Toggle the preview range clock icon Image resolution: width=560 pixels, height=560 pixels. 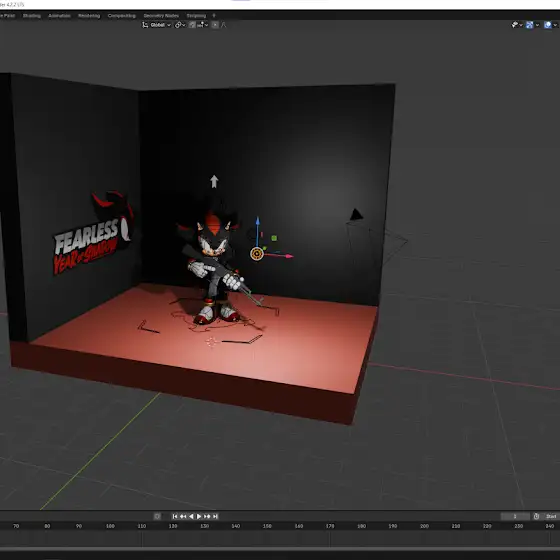536,516
